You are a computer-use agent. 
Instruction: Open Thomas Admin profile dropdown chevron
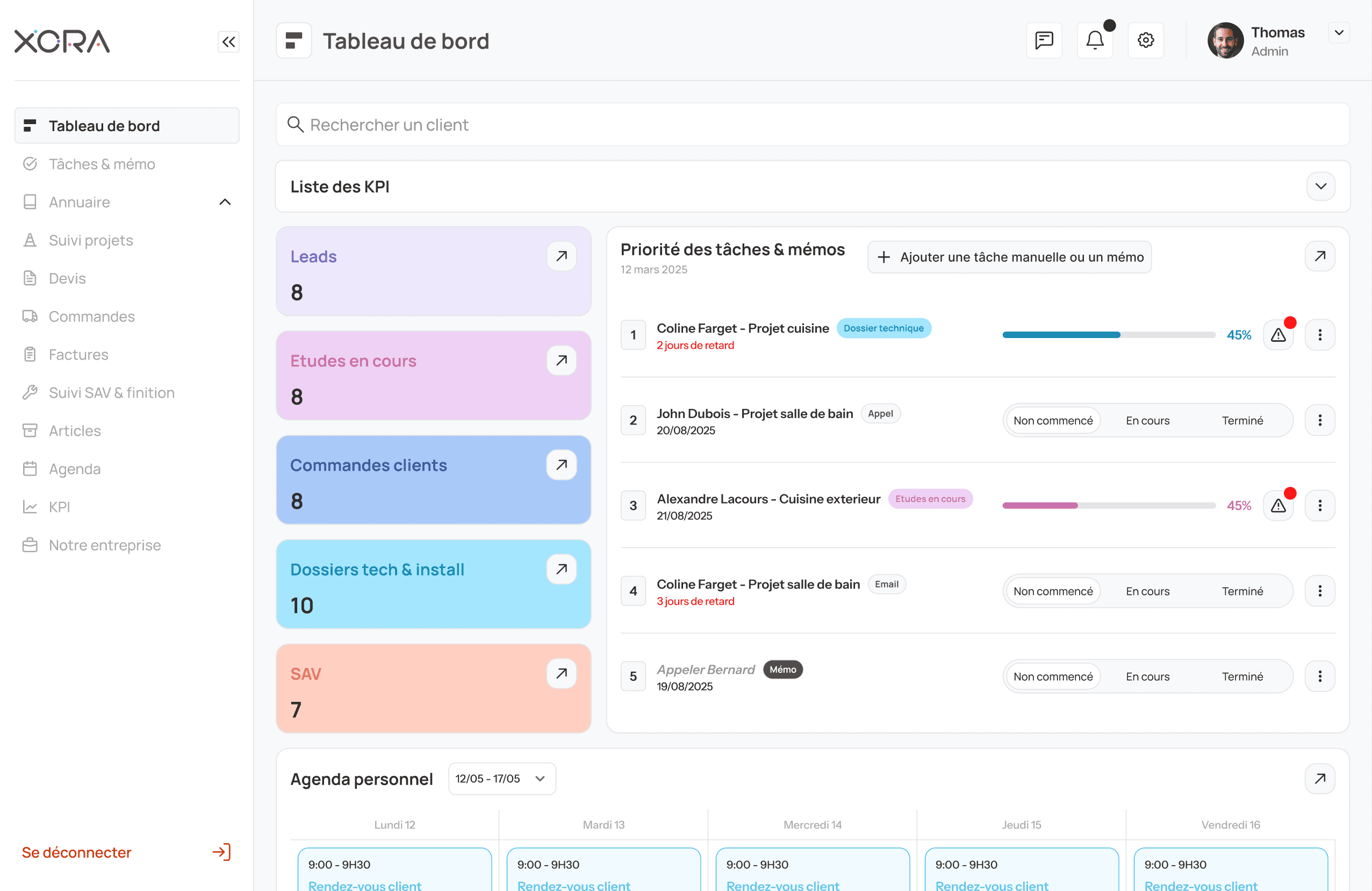[1339, 33]
